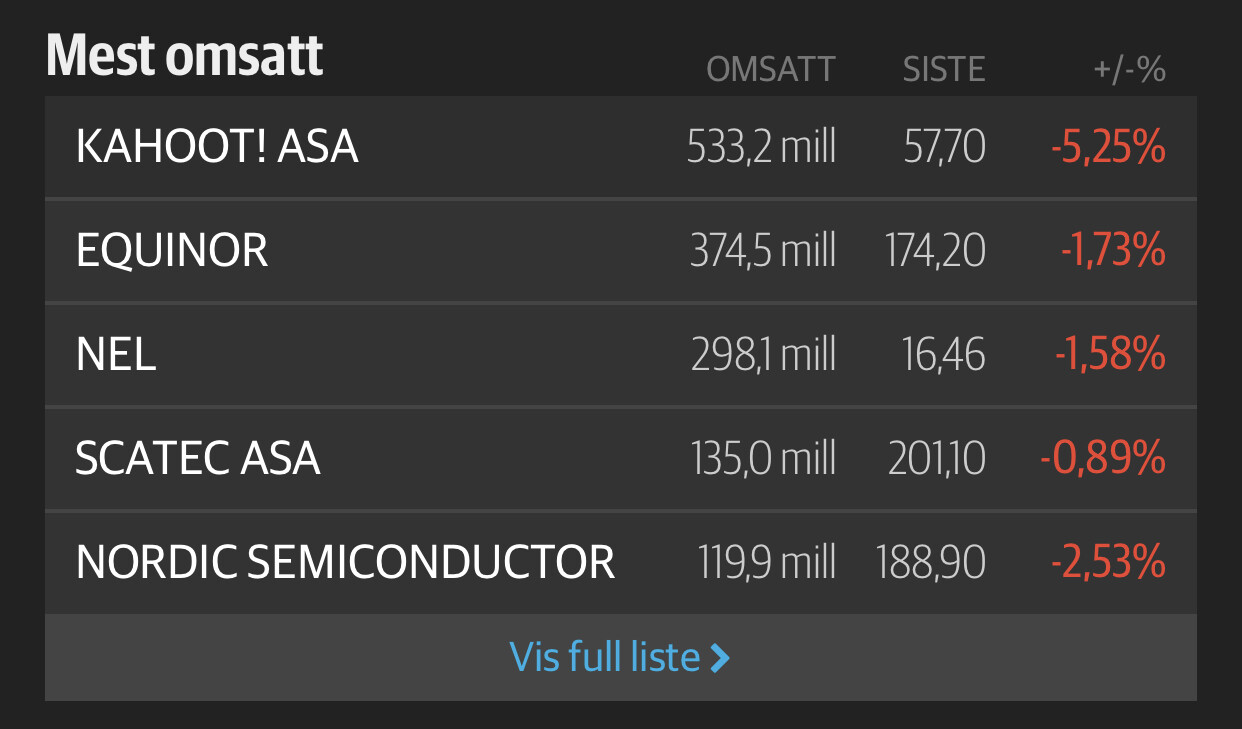Click the SISTE column header
The height and width of the screenshot is (729, 1242).
coord(944,69)
